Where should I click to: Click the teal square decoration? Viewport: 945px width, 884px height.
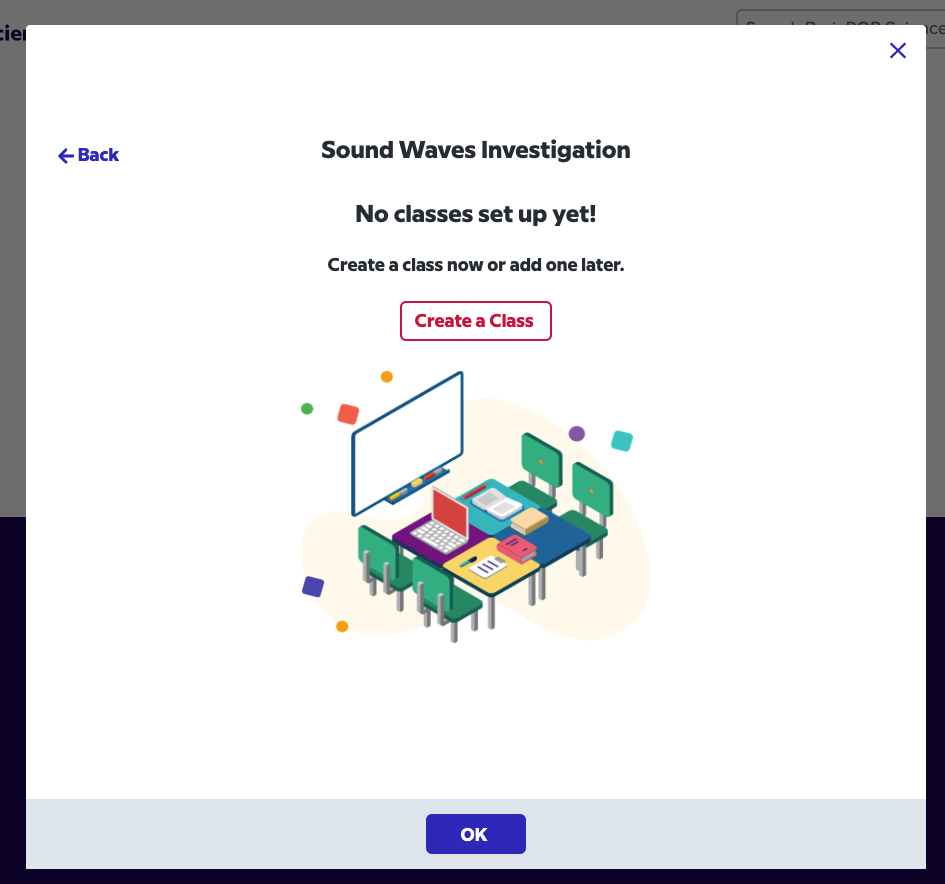pos(622,441)
